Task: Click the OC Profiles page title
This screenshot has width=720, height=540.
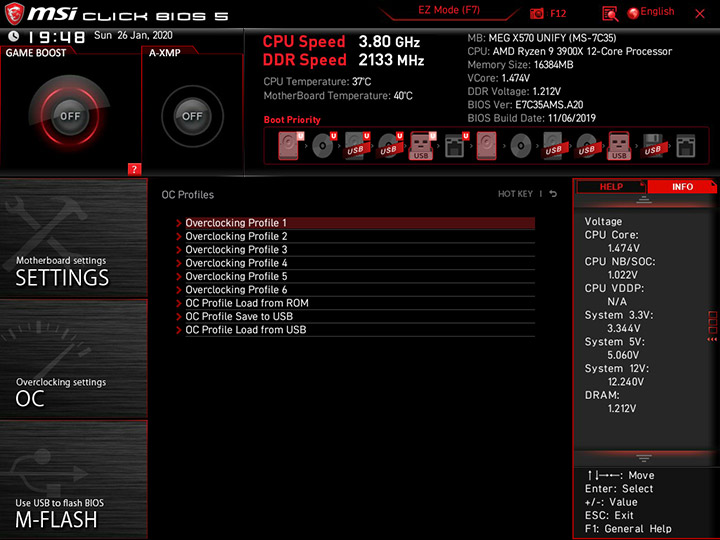Action: [x=187, y=195]
